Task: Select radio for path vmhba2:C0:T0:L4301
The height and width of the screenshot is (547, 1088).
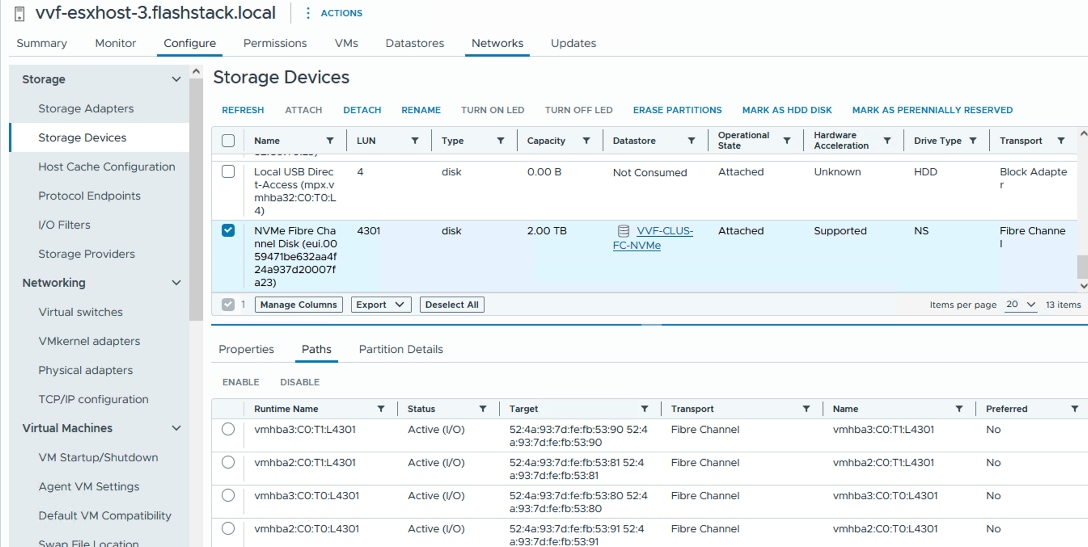Action: coord(228,529)
